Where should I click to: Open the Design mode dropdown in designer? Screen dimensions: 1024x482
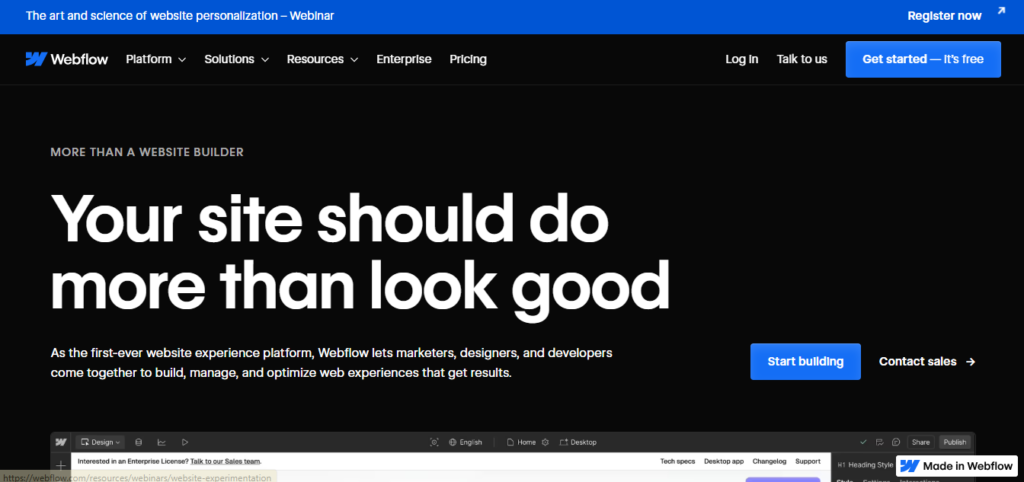tap(100, 442)
